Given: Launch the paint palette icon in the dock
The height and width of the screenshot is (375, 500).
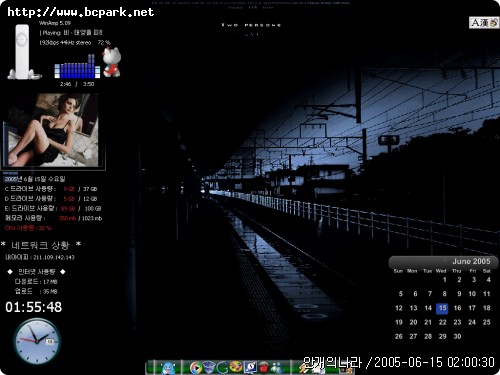Looking at the screenshot, I should coord(236,367).
